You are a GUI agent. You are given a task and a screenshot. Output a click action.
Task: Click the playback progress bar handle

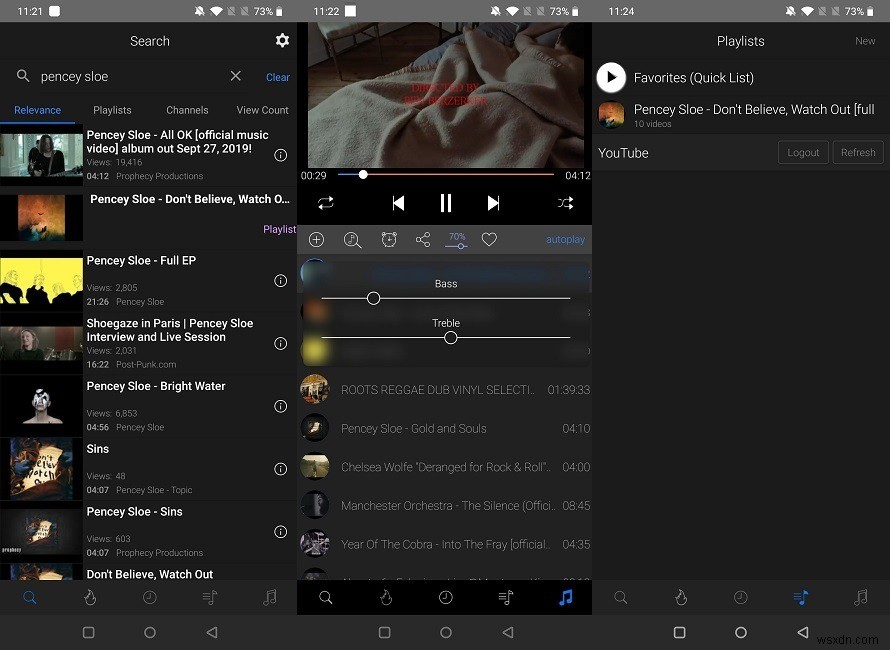point(363,174)
